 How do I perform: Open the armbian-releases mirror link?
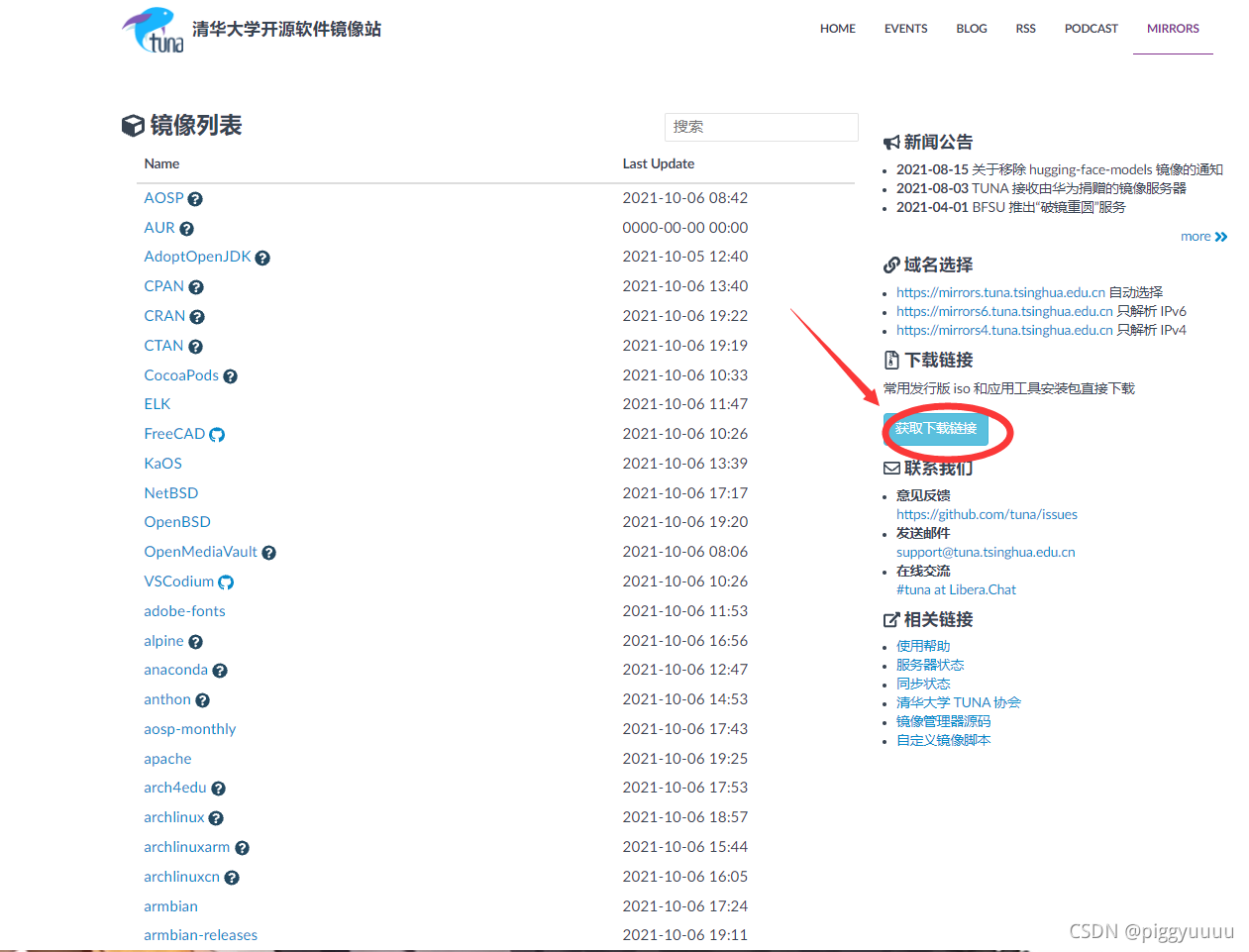tap(200, 935)
